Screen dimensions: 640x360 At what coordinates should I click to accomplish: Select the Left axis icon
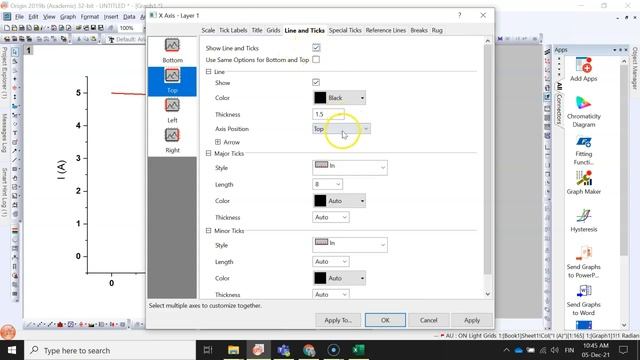tap(172, 105)
